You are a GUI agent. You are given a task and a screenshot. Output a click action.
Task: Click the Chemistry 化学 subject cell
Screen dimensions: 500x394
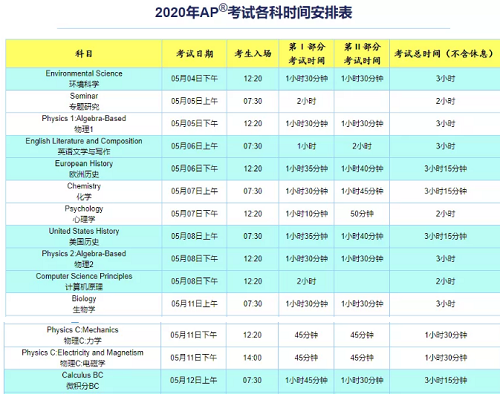click(x=84, y=191)
